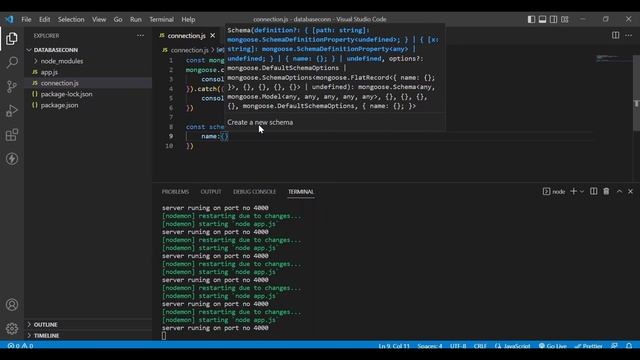Open the View menu
This screenshot has height=360, width=640.
pyautogui.click(x=99, y=19)
